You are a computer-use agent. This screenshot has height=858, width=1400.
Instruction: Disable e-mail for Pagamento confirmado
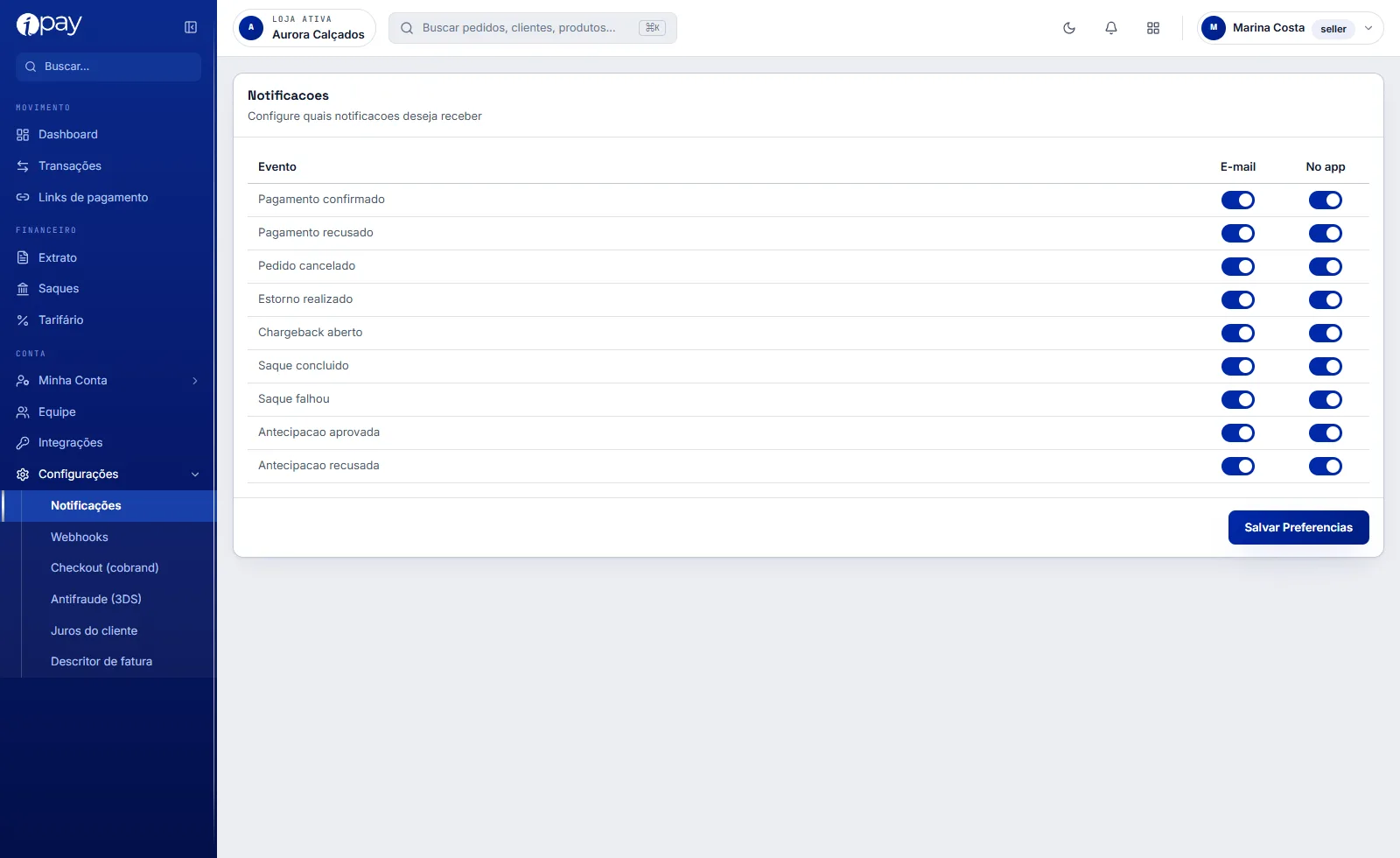(x=1238, y=200)
